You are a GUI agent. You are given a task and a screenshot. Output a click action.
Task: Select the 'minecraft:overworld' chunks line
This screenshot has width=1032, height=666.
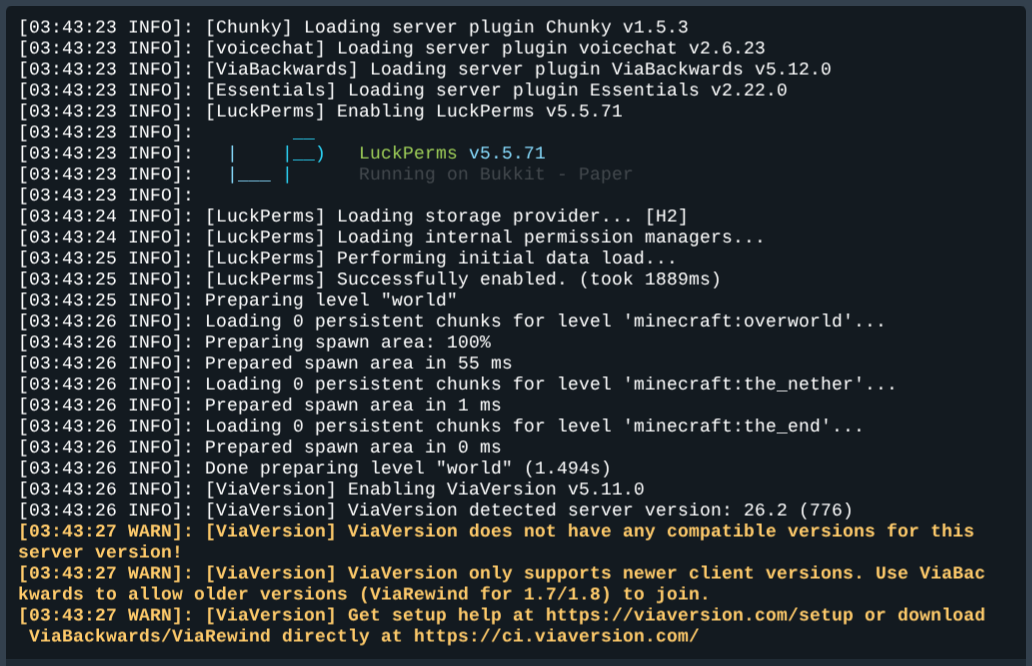tap(452, 322)
